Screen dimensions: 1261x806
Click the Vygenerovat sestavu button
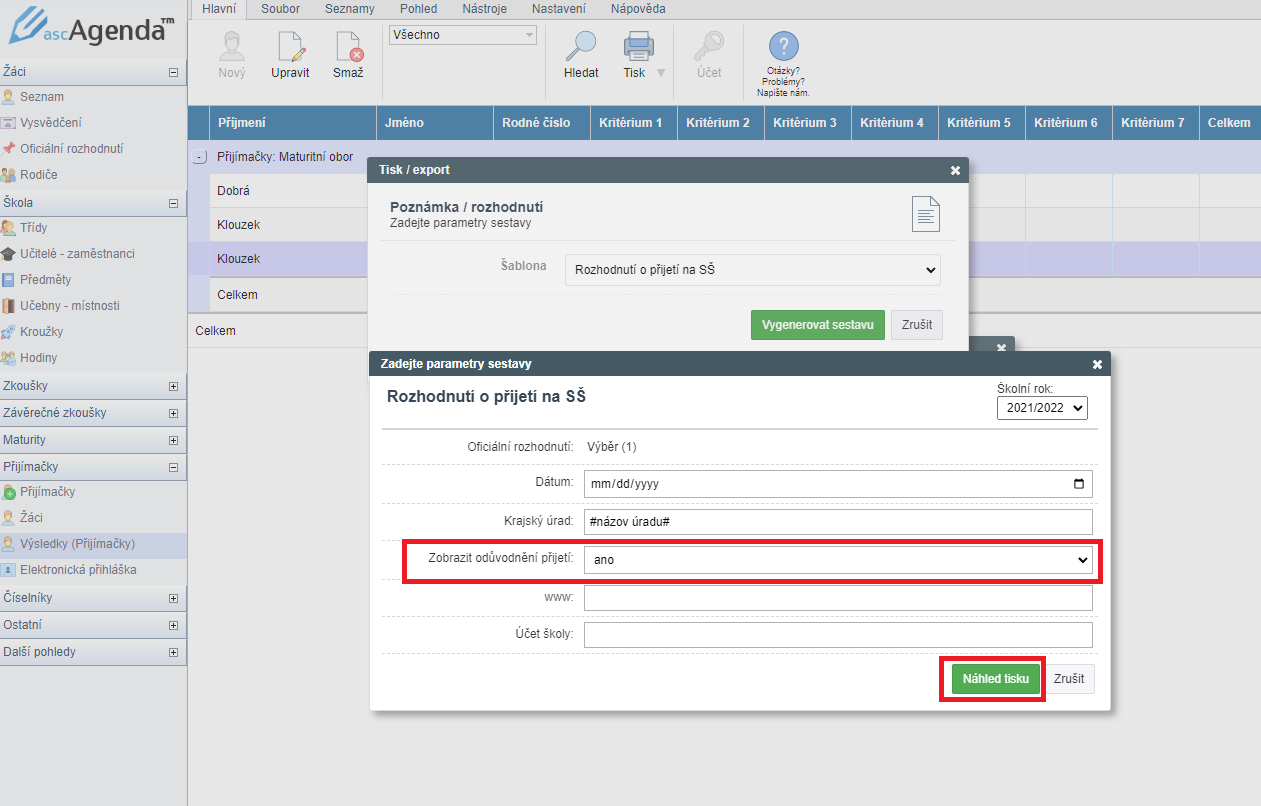(817, 325)
